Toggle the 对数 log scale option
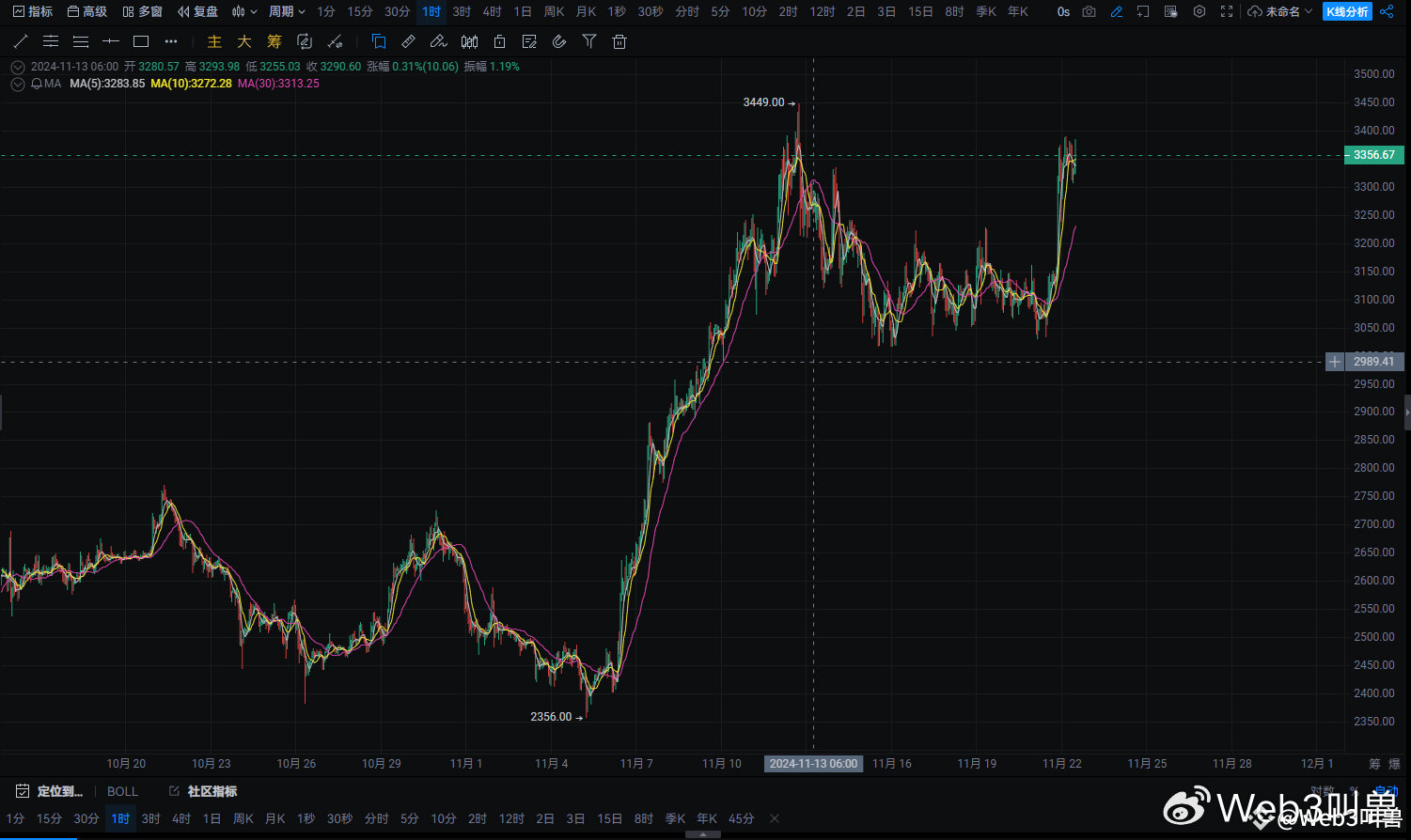The image size is (1411, 840). point(1323,791)
